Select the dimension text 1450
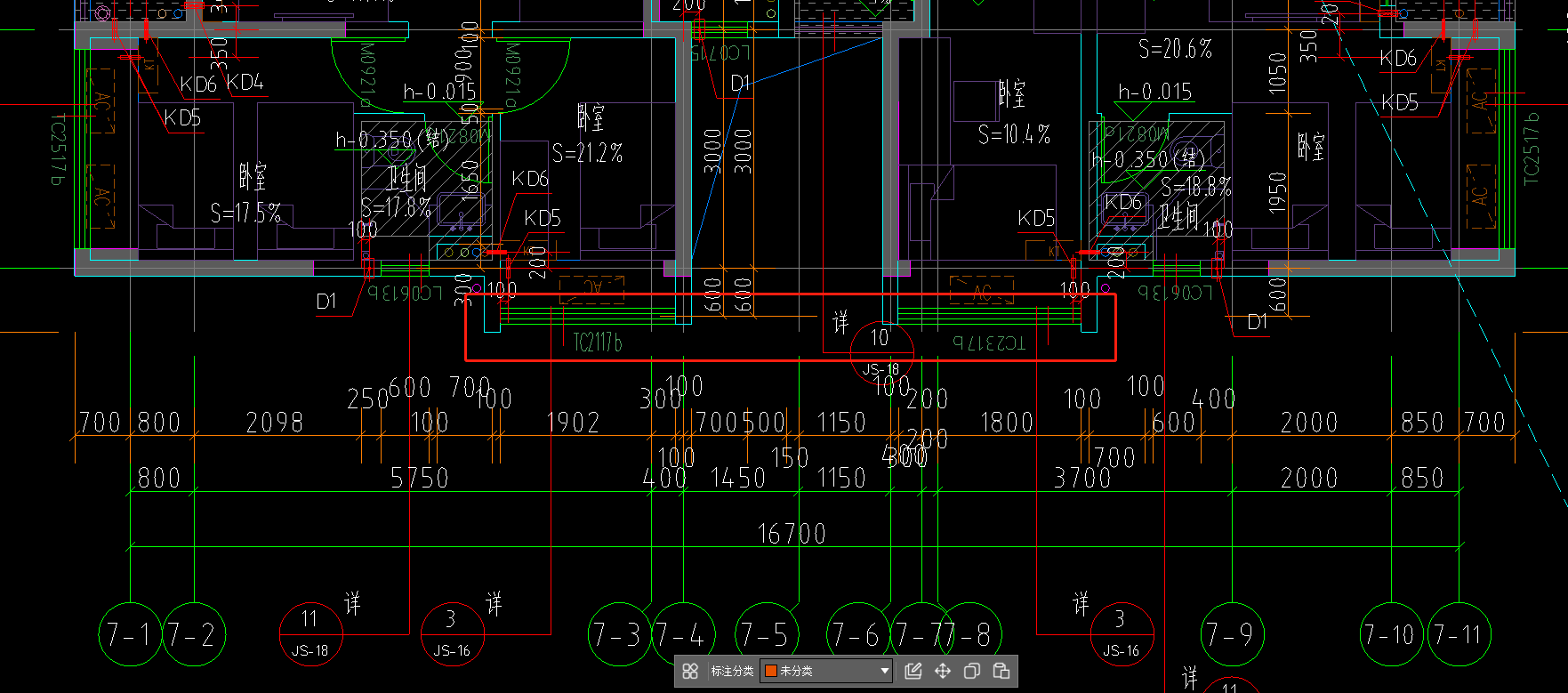 click(737, 478)
